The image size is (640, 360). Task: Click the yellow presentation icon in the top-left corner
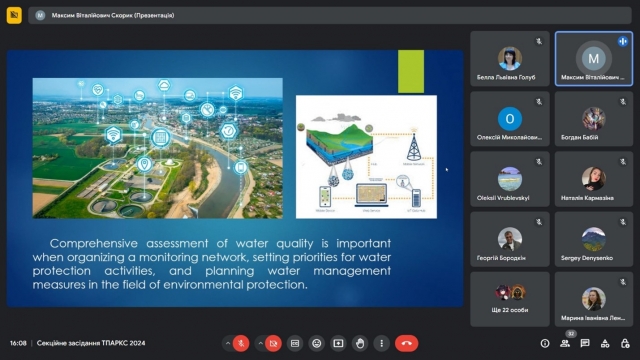coord(14,16)
